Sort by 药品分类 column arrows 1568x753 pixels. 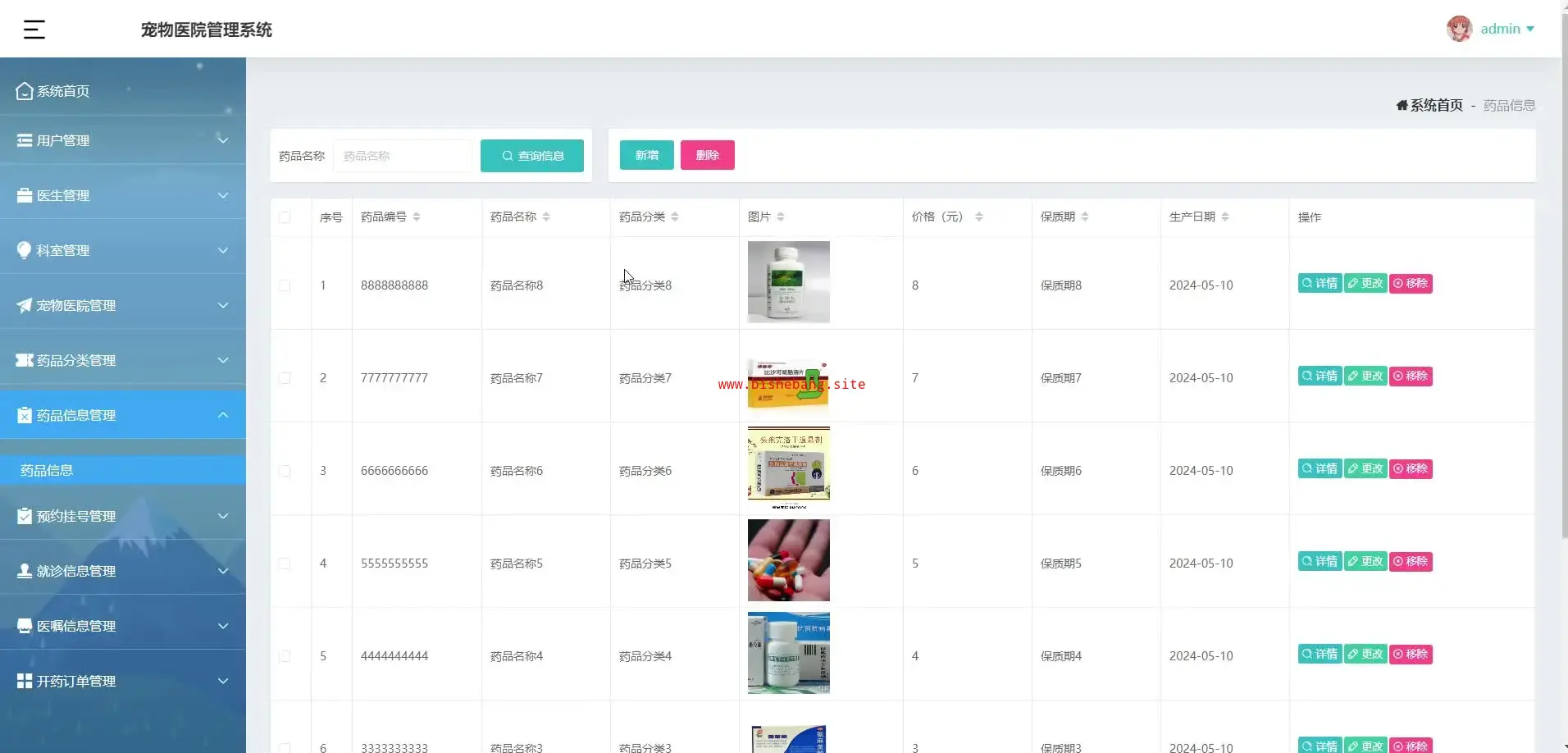pyautogui.click(x=675, y=217)
